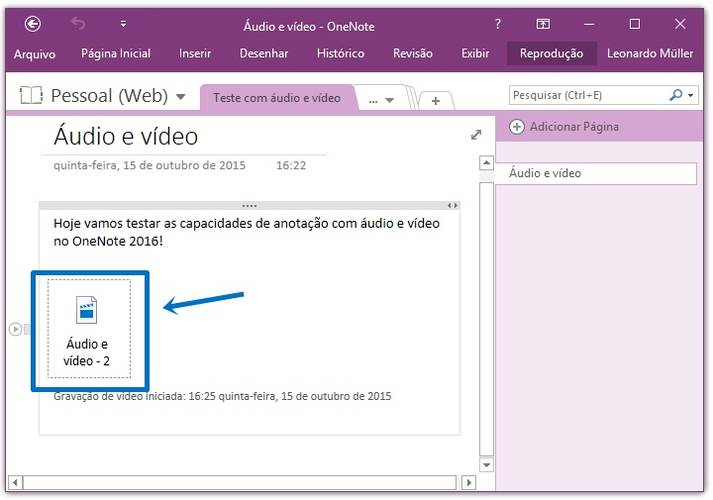Select the Áudio e vídeo page in list
Image resolution: width=713 pixels, height=500 pixels.
(596, 173)
